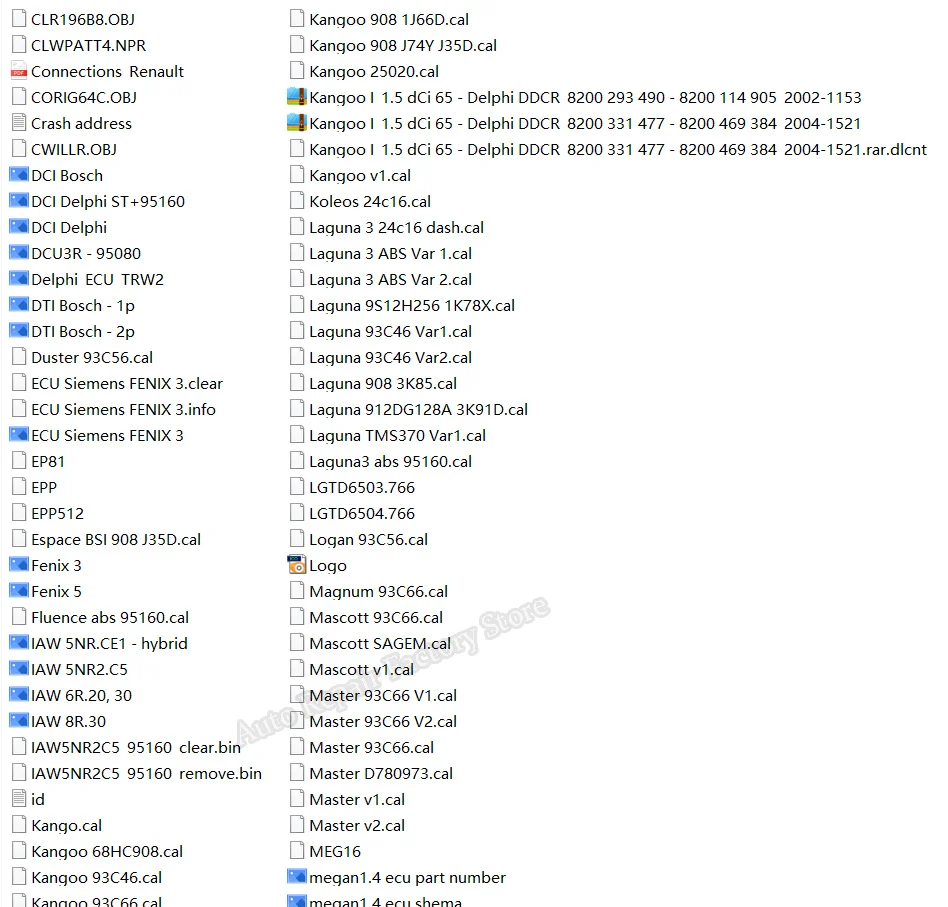
Task: Select the file LGTD6503.766
Action: 352,487
